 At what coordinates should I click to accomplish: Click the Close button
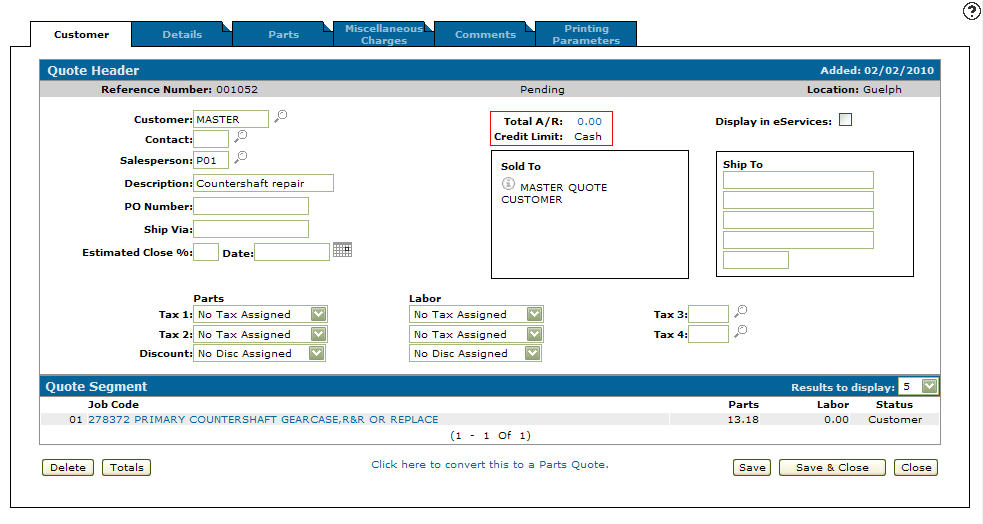(916, 468)
